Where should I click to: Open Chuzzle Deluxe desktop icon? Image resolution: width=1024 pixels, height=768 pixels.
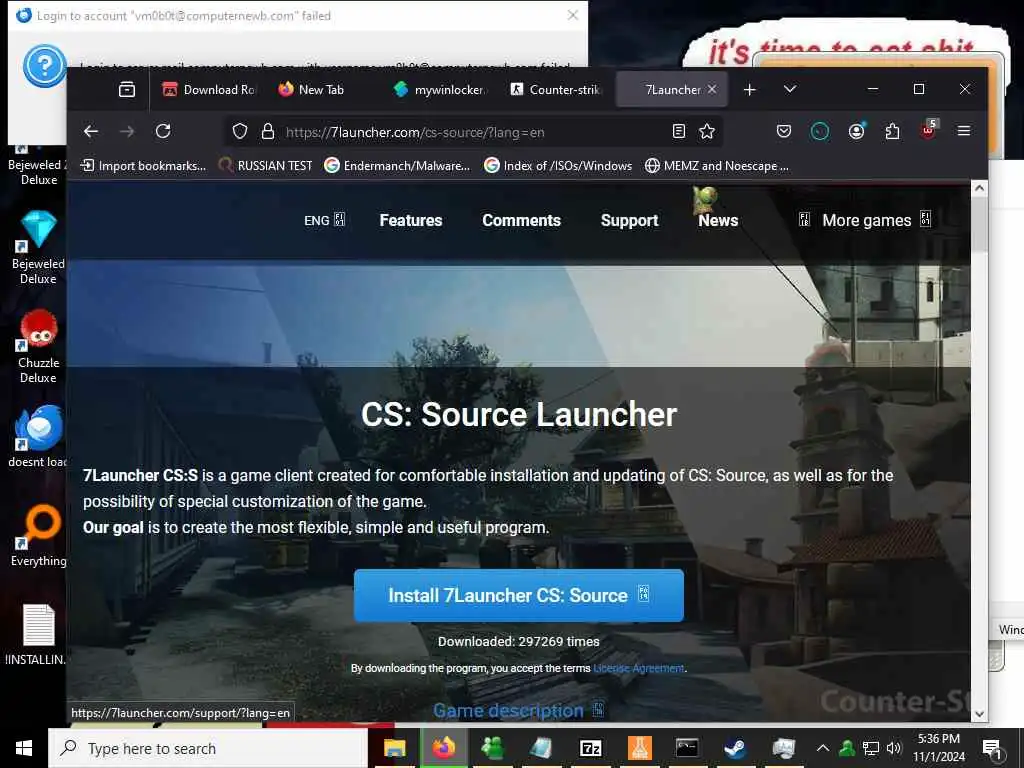[38, 347]
